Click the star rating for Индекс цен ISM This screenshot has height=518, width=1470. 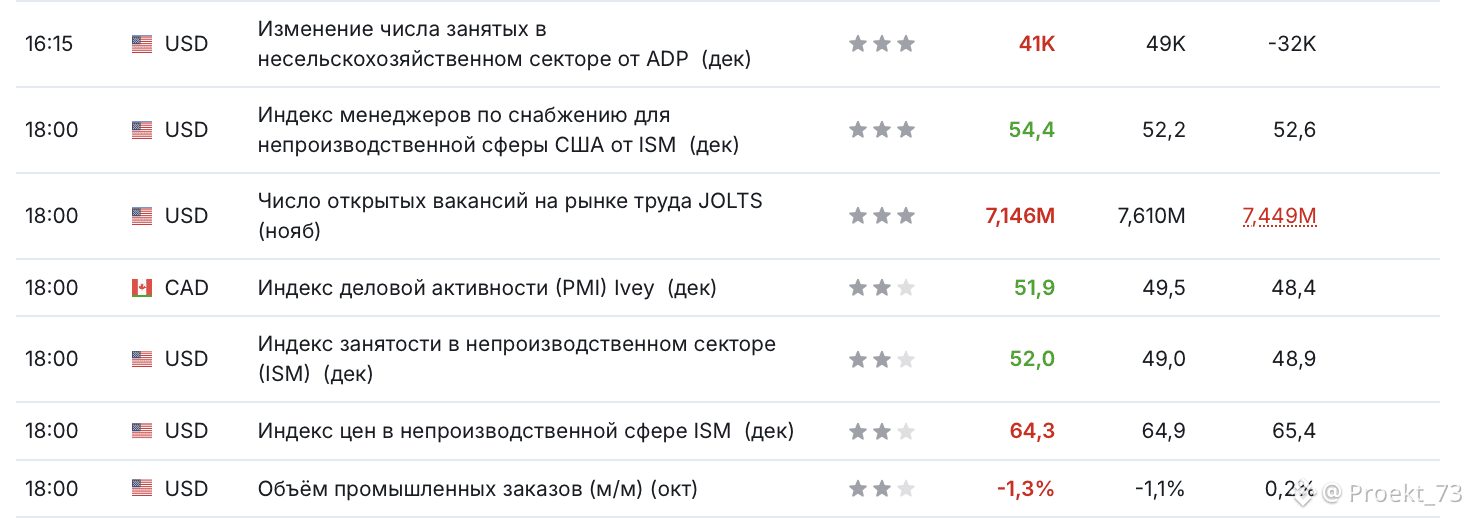point(881,431)
